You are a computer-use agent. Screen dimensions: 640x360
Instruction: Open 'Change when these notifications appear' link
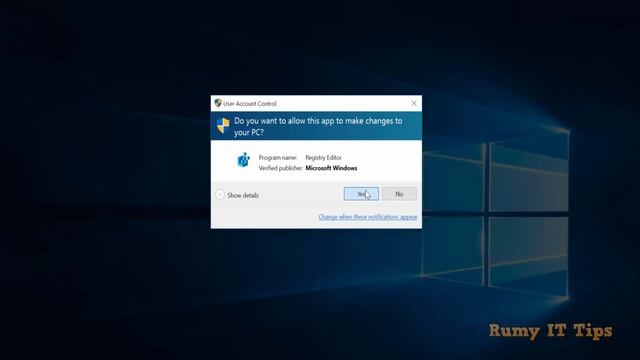(368, 217)
